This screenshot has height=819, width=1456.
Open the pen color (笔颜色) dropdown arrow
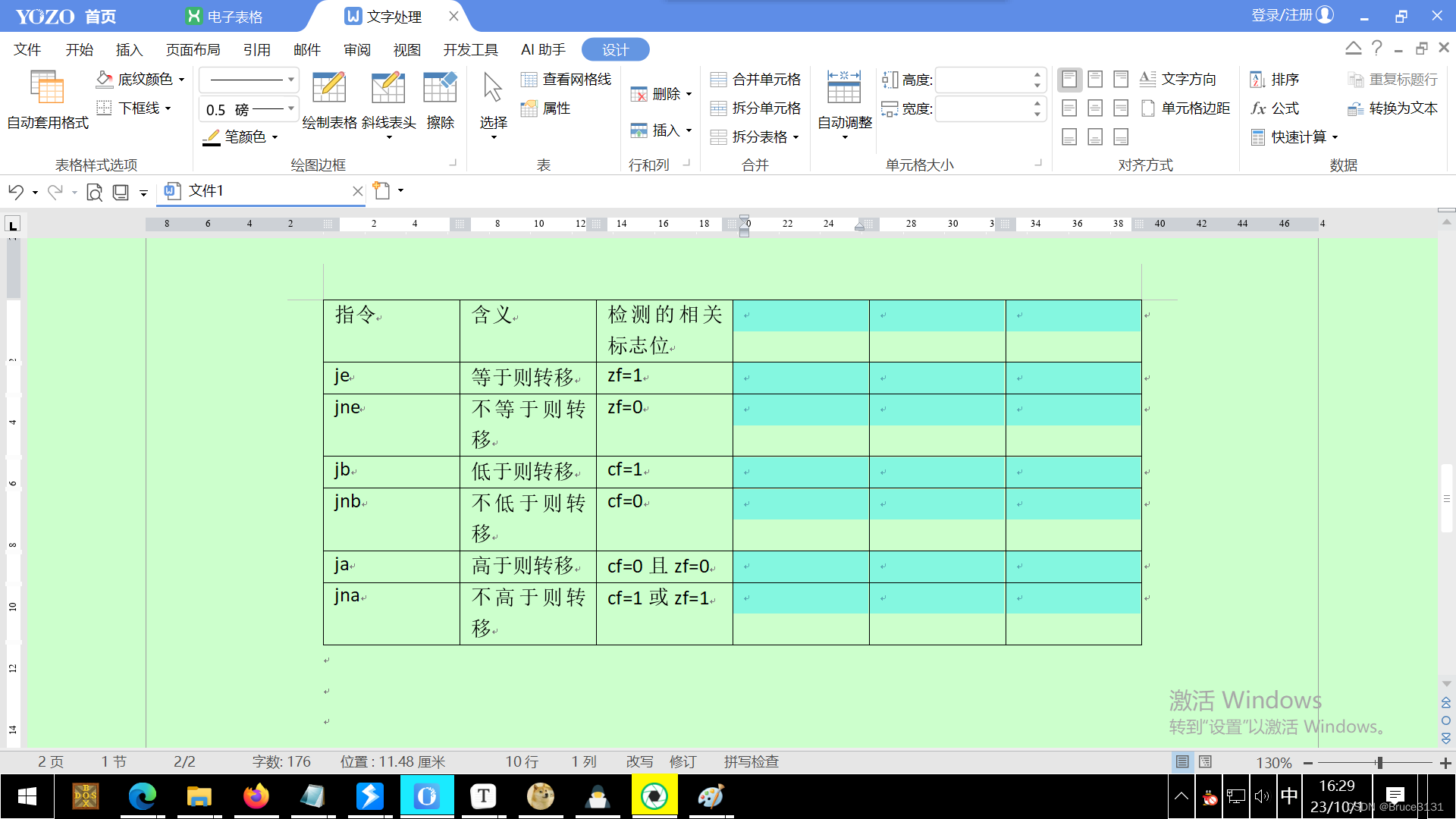tap(275, 137)
